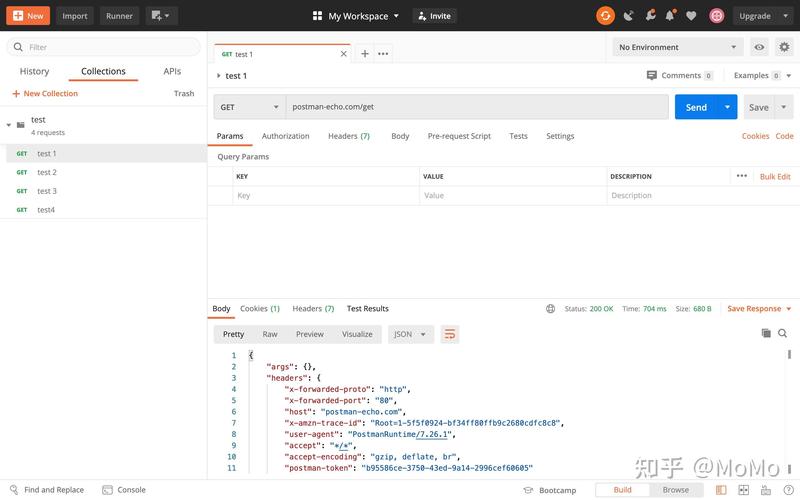
Task: Open the Manage Environments gear icon
Action: click(784, 47)
